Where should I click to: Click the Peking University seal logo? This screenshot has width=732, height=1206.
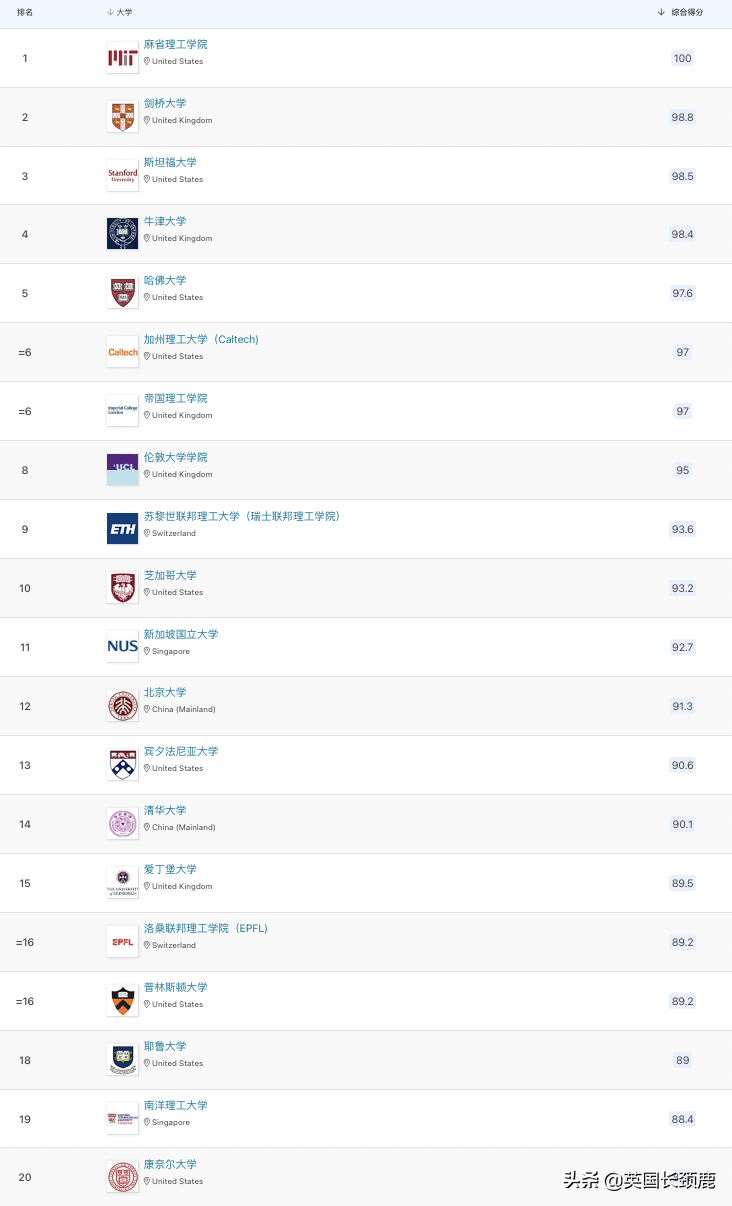coord(122,706)
